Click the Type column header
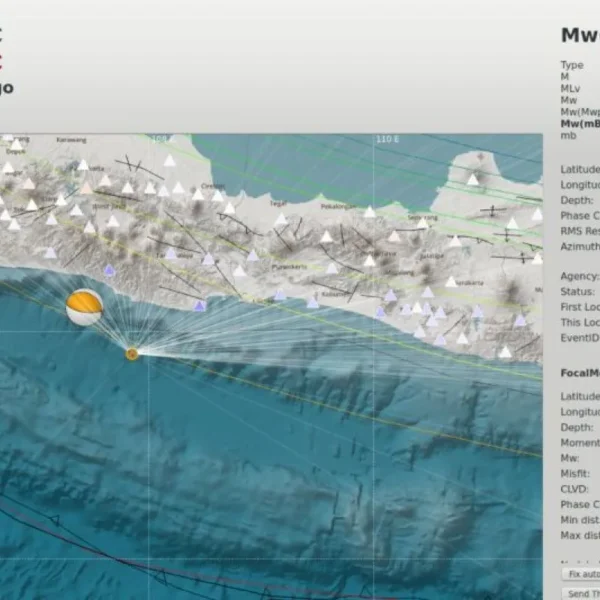Screen dimensions: 600x600 coord(572,65)
